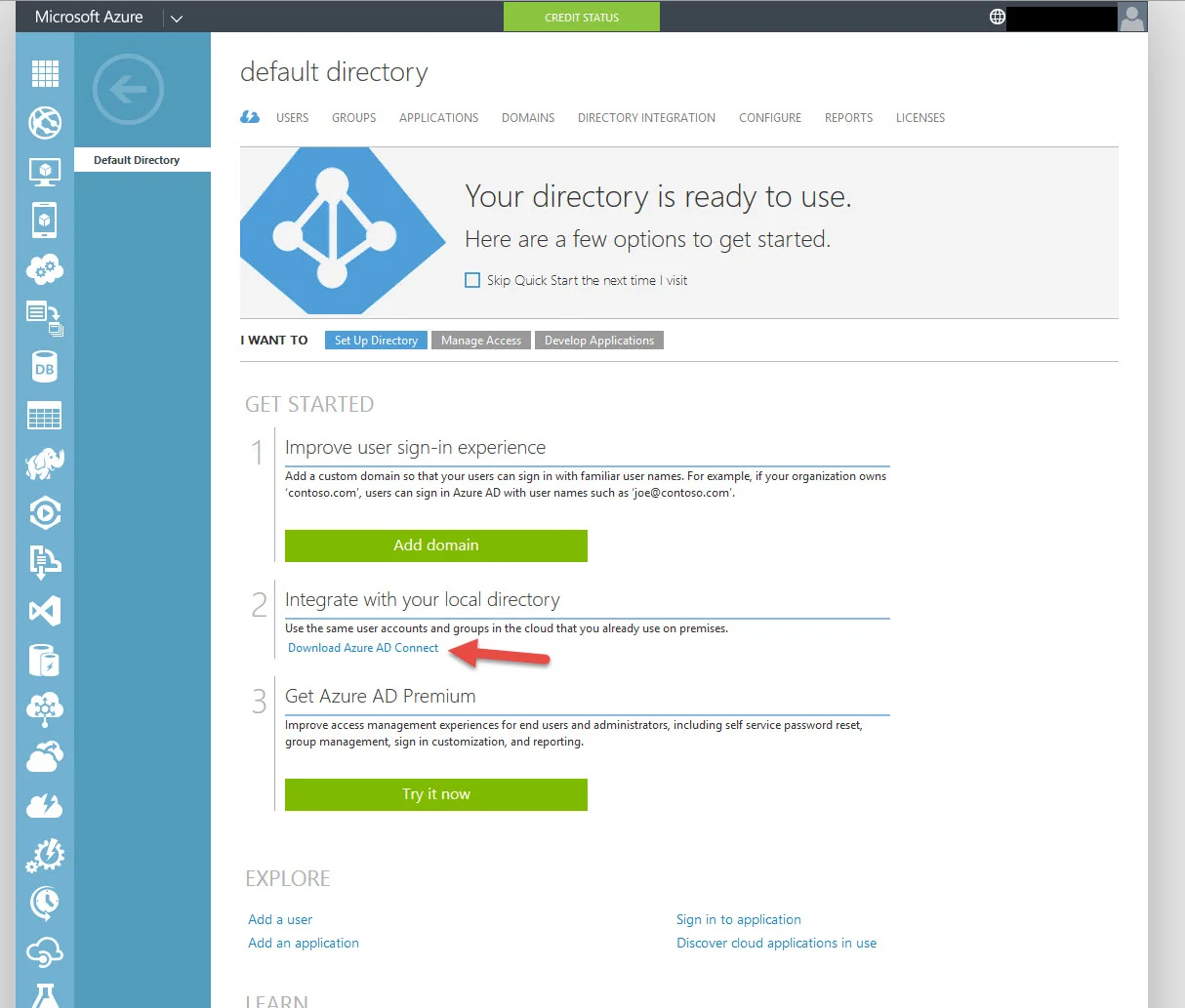Select Default Directory in the left list
This screenshot has width=1185, height=1008.
143,160
